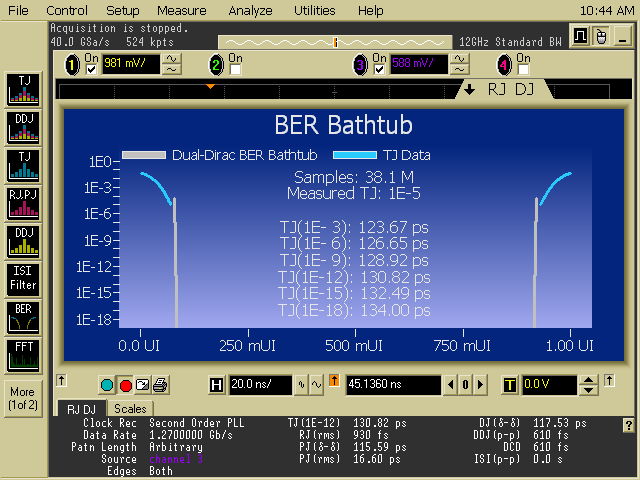Show the BER bathtub graph icon
The width and height of the screenshot is (640, 480).
22,317
